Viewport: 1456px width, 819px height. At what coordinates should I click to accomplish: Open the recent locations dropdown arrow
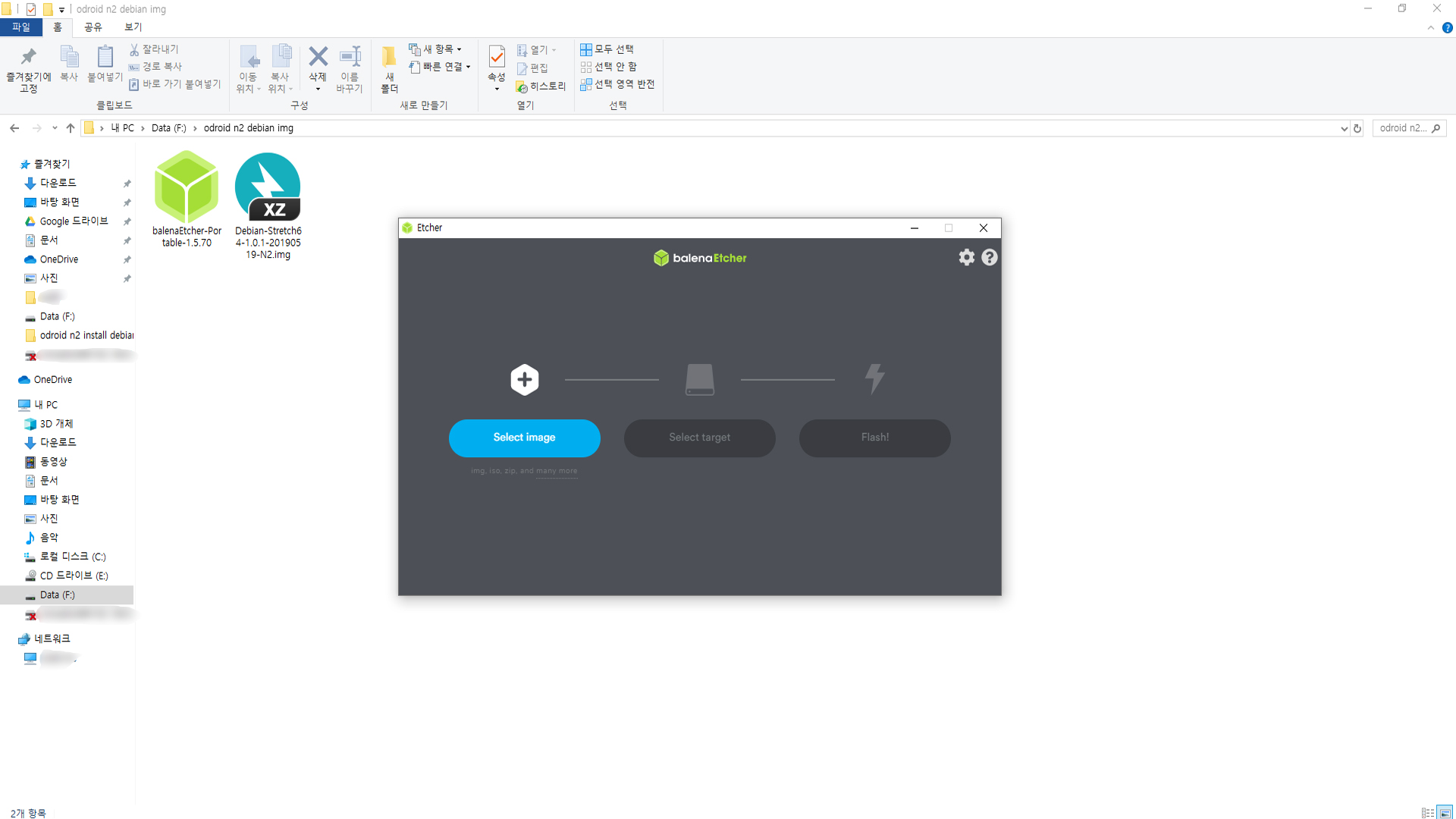(55, 128)
